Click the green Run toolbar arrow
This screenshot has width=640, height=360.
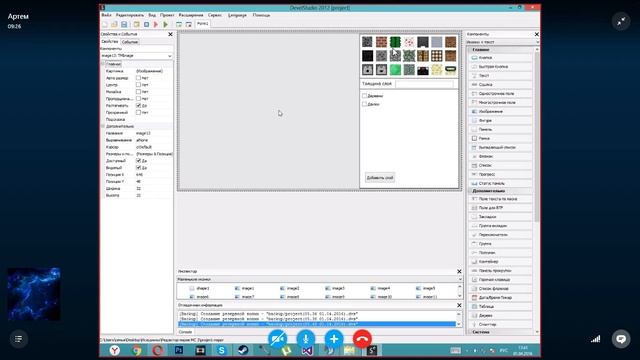click(x=166, y=24)
